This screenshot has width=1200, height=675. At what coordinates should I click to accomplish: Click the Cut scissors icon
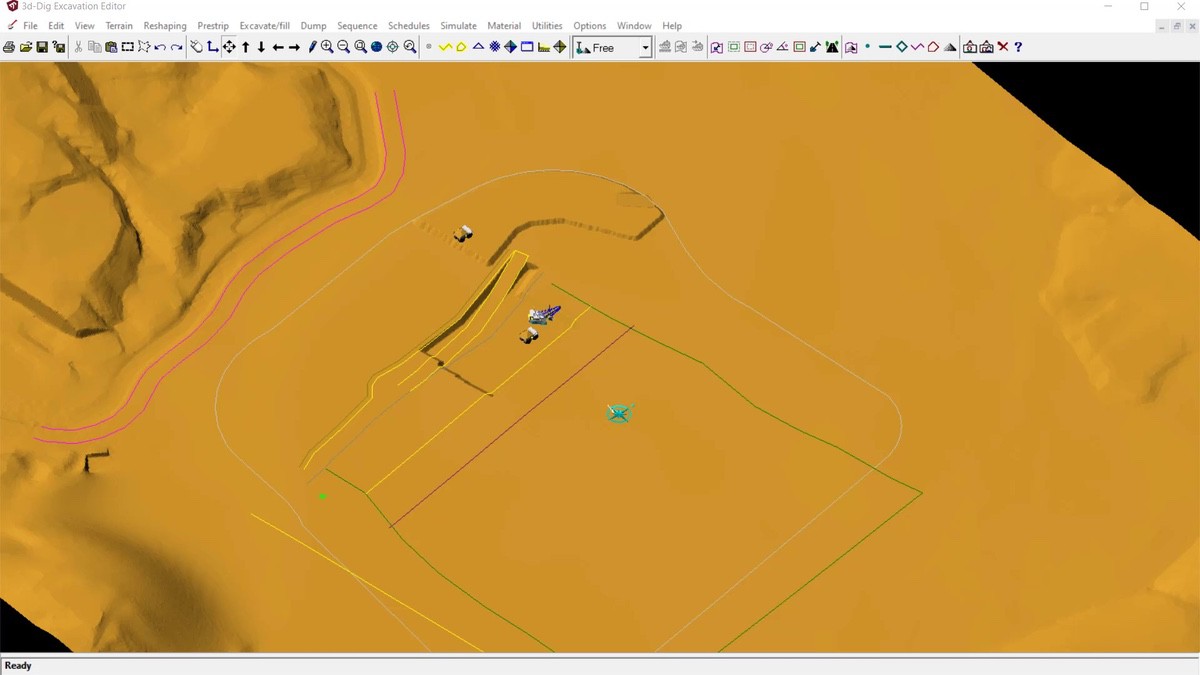[78, 47]
